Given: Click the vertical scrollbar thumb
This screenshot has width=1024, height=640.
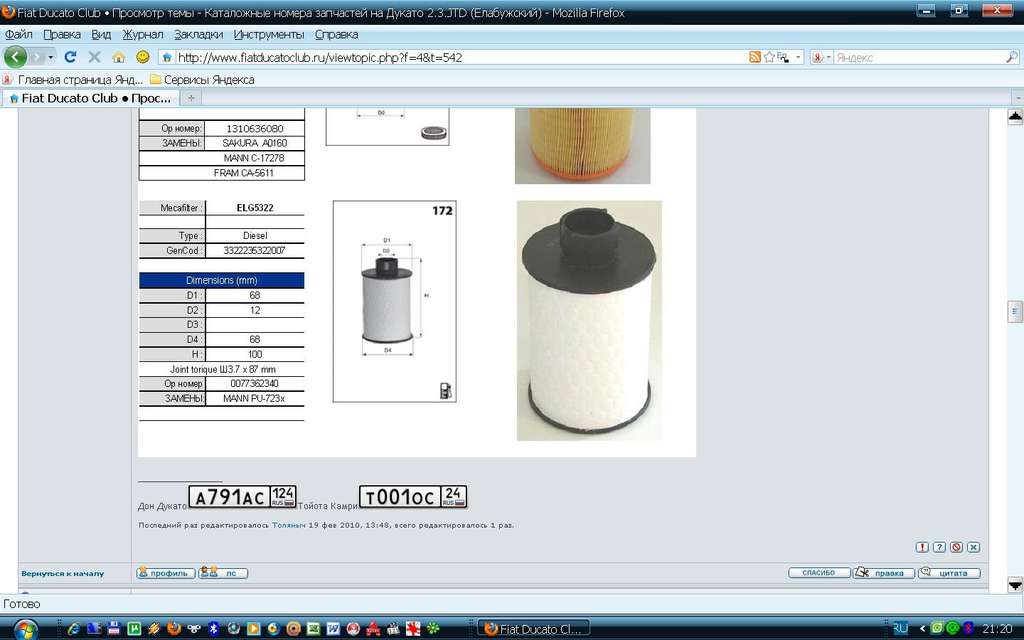Looking at the screenshot, I should tap(1015, 312).
